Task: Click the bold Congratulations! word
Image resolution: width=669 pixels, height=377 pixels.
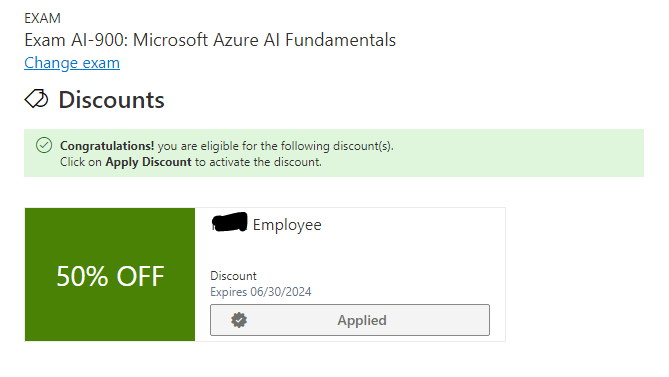Action: 107,146
